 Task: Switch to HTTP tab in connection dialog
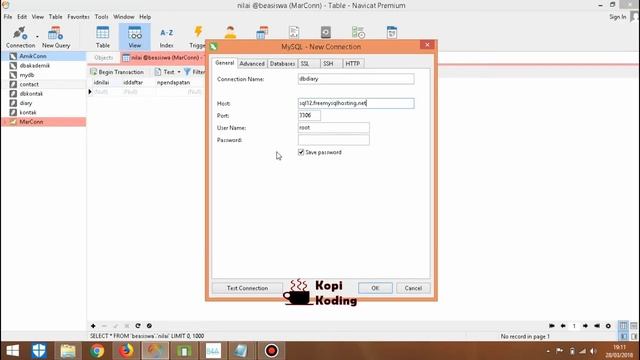pos(353,64)
